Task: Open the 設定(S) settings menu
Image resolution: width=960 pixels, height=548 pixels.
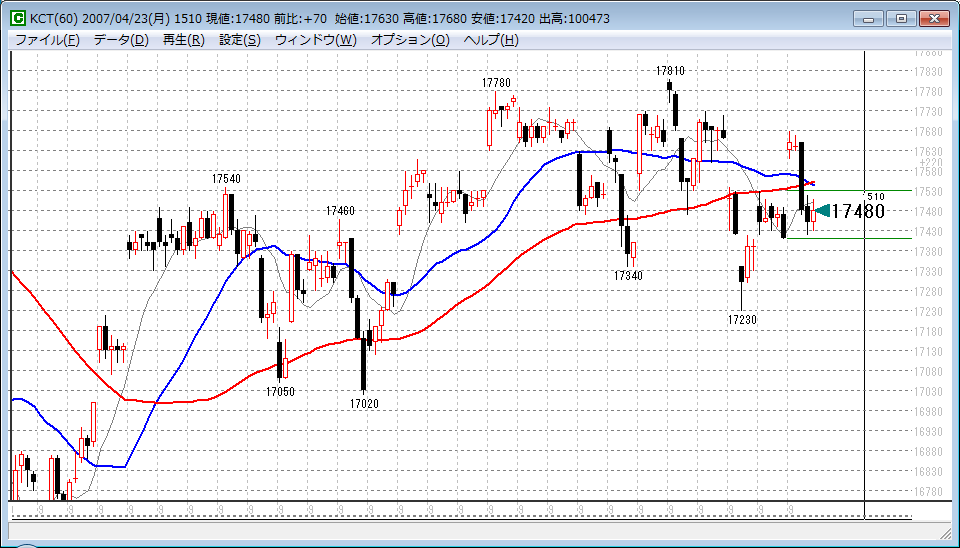Action: click(240, 40)
